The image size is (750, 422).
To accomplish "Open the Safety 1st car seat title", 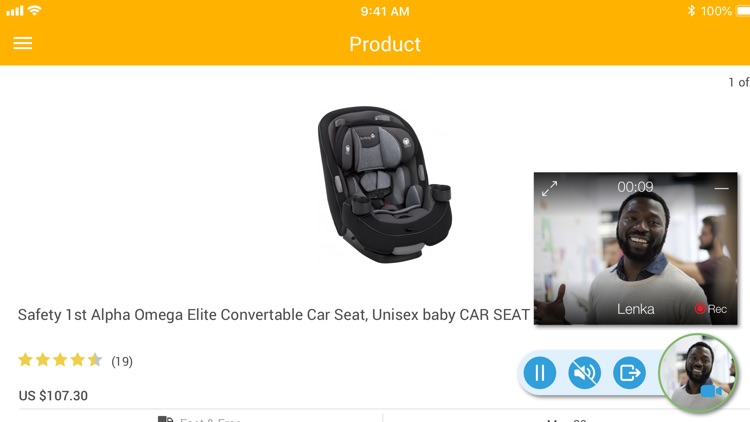I will (x=274, y=315).
